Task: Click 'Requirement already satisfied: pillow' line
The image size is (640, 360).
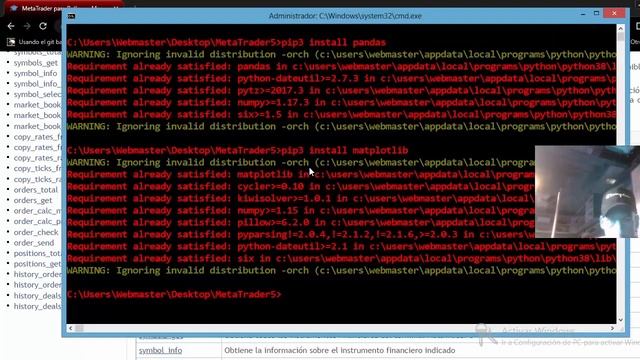Action: (301, 222)
